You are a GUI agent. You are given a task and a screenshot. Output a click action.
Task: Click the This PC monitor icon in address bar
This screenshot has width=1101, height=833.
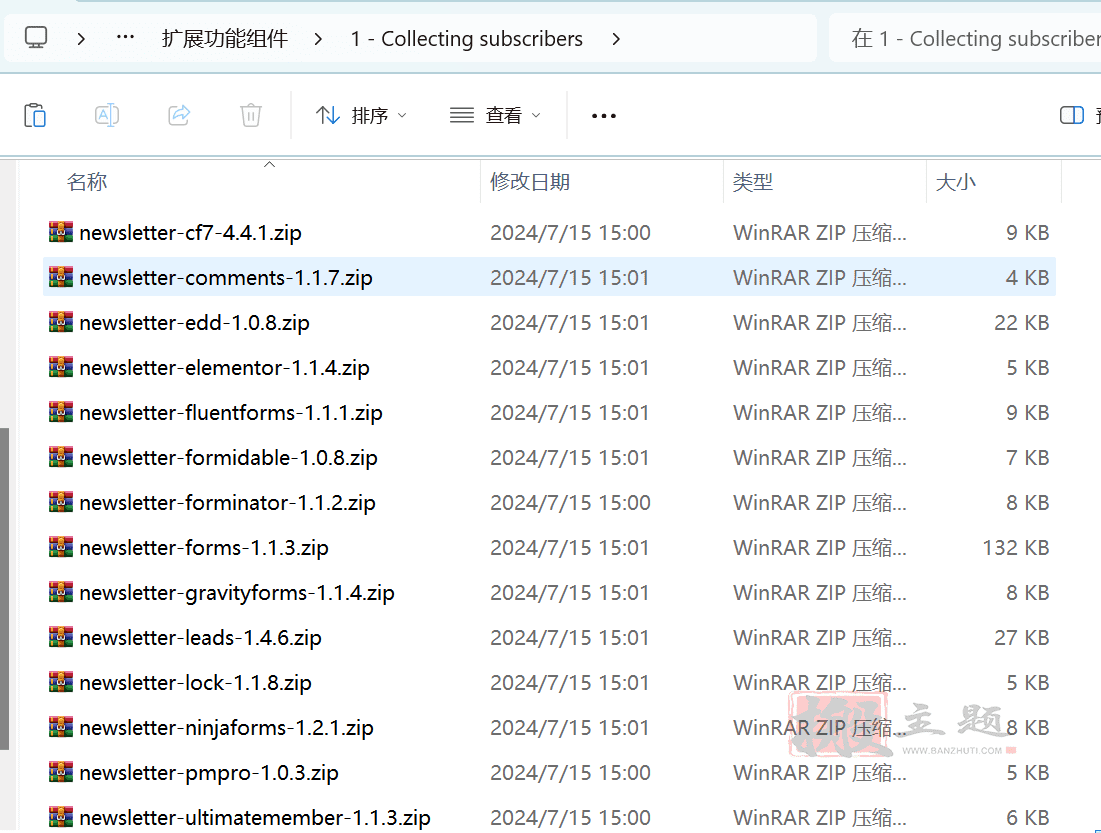36,37
